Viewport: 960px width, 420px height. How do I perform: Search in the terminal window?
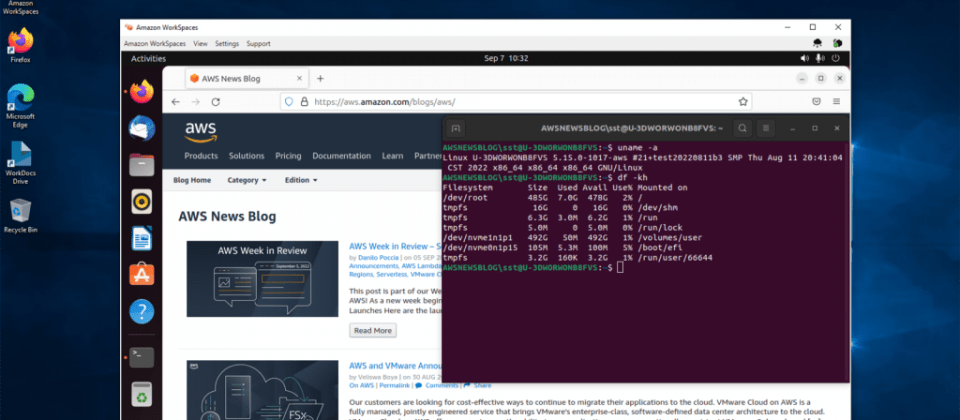click(742, 129)
